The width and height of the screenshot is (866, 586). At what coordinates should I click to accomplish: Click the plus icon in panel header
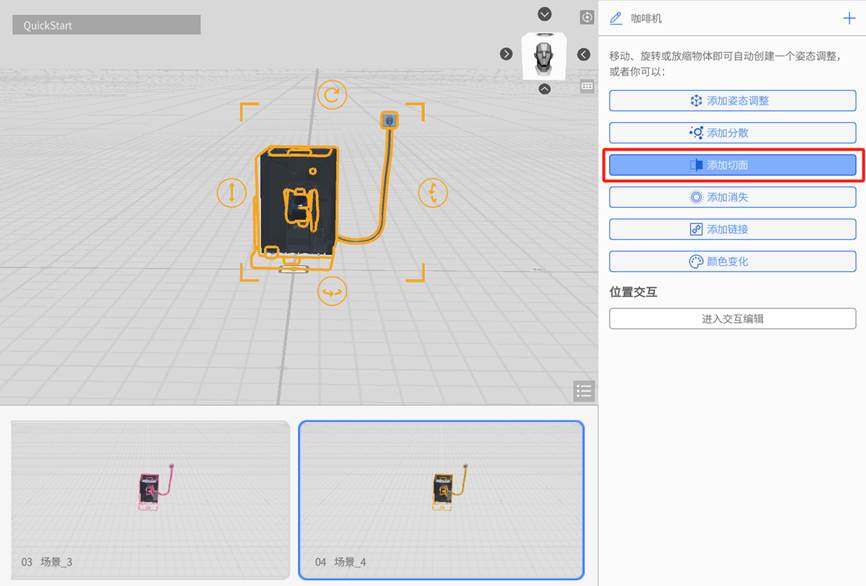[849, 18]
